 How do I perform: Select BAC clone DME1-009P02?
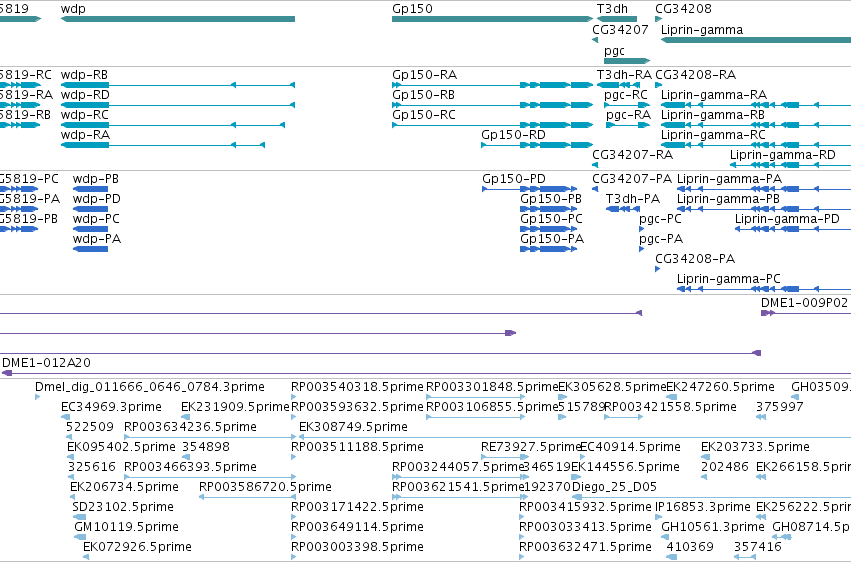804,303
